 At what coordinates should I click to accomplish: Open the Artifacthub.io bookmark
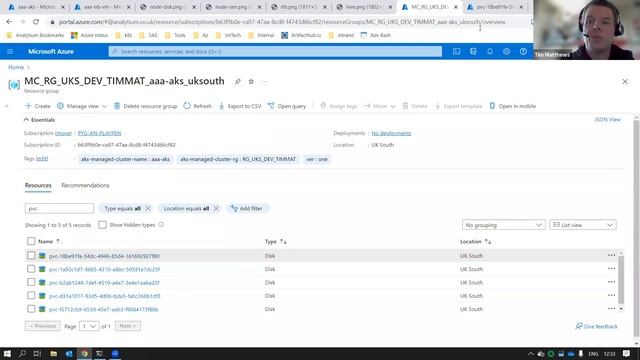(301, 35)
